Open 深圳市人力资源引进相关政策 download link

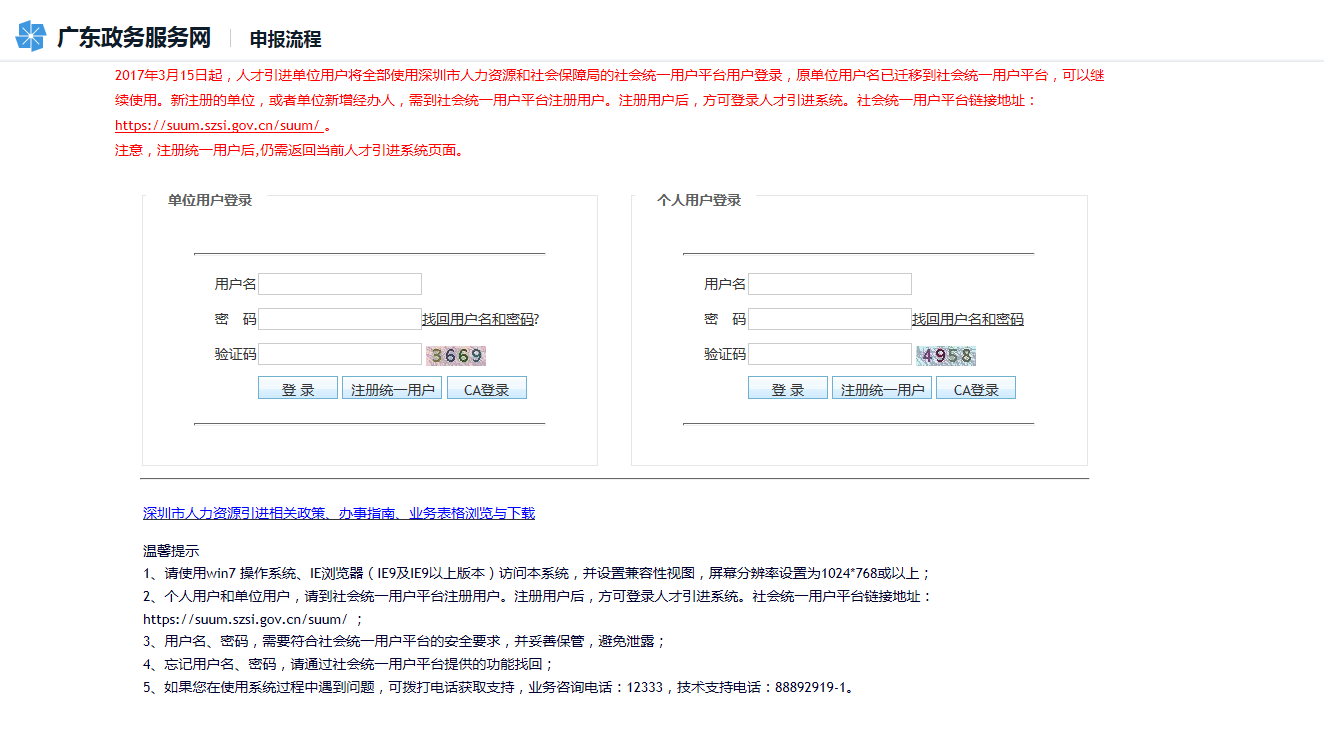(339, 513)
